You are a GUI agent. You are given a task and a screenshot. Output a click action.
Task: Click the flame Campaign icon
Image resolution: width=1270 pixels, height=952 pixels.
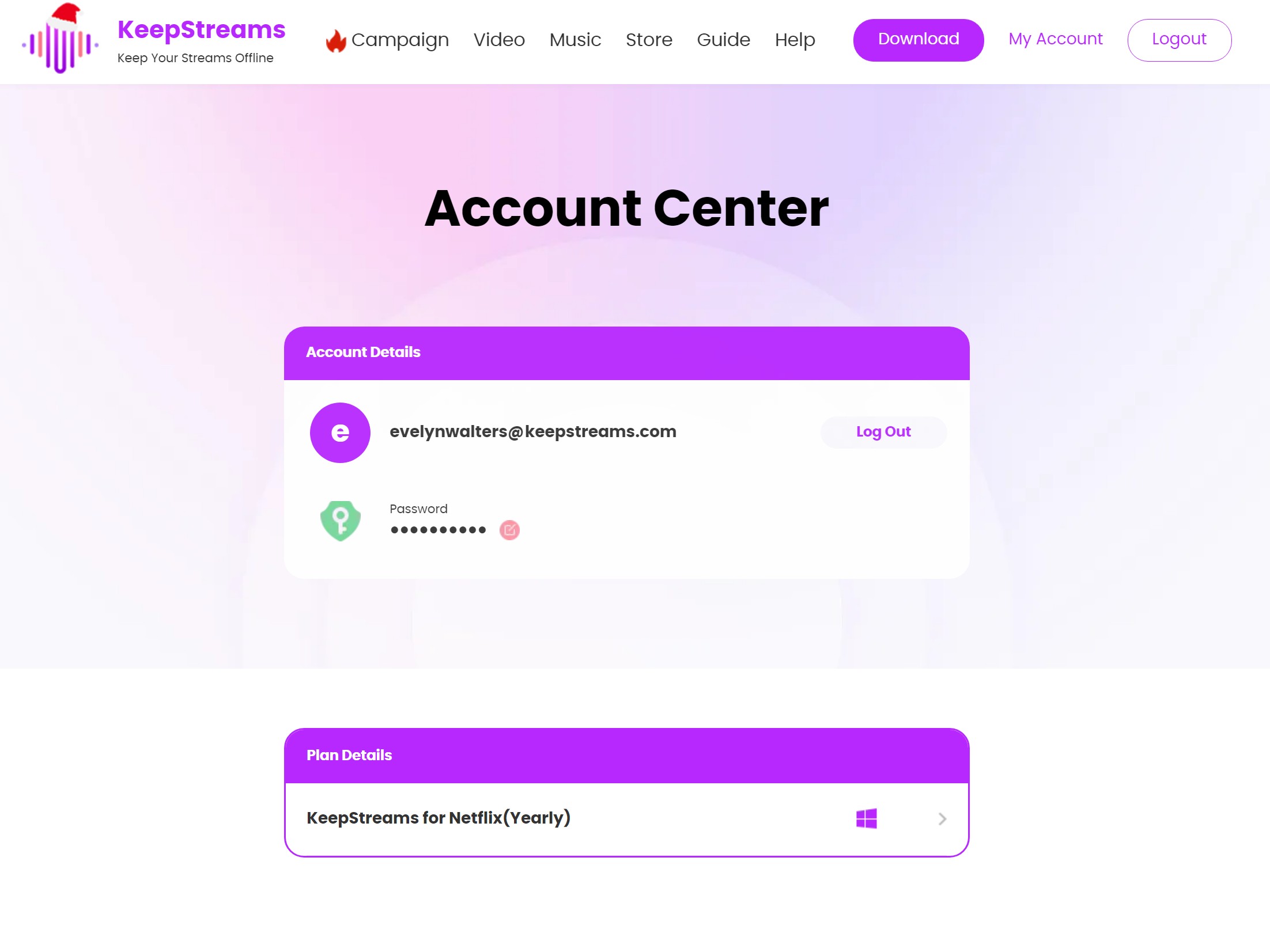click(x=335, y=40)
